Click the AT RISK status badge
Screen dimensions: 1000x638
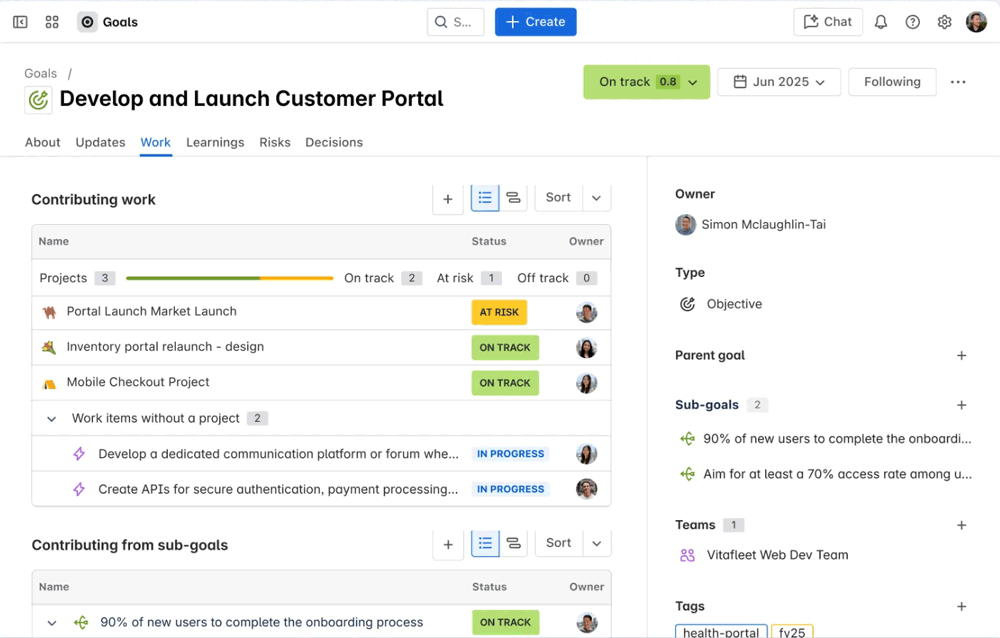499,313
